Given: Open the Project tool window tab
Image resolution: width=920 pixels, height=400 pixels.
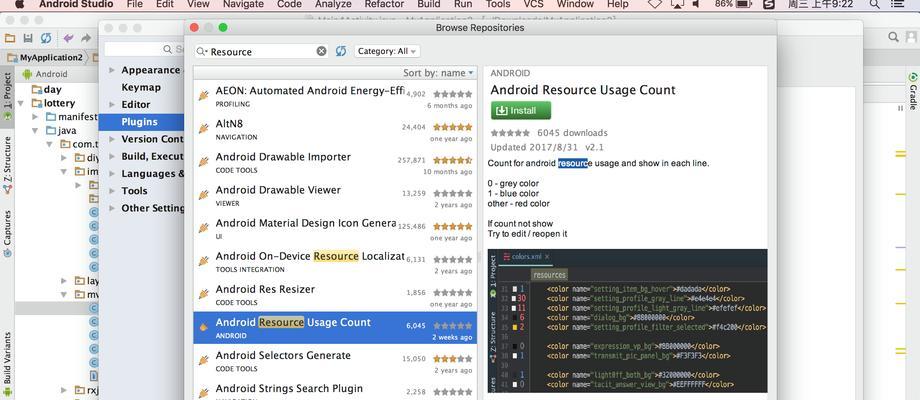Looking at the screenshot, I should coord(7,97).
